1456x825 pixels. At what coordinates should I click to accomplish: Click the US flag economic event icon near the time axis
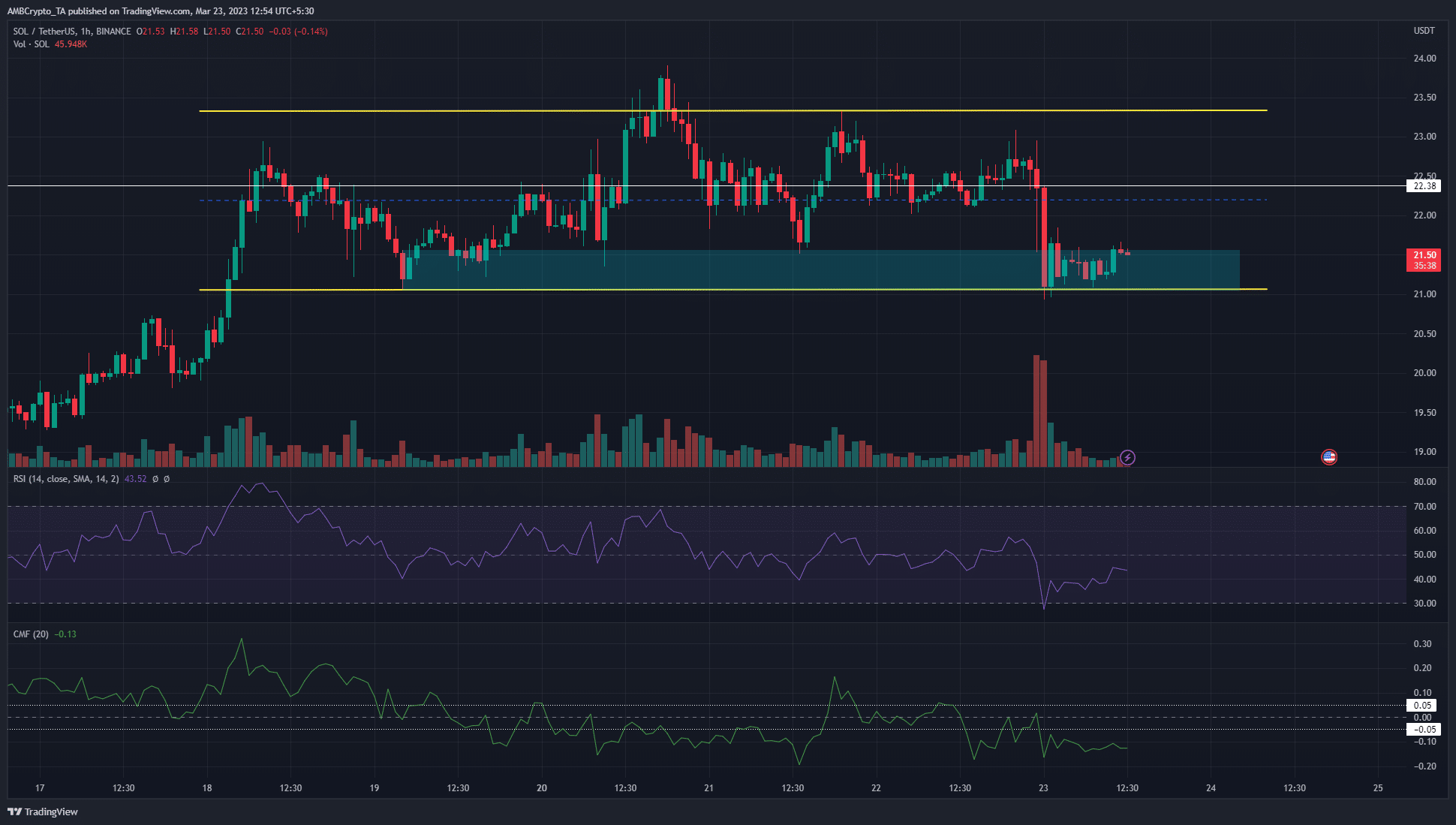[1329, 456]
